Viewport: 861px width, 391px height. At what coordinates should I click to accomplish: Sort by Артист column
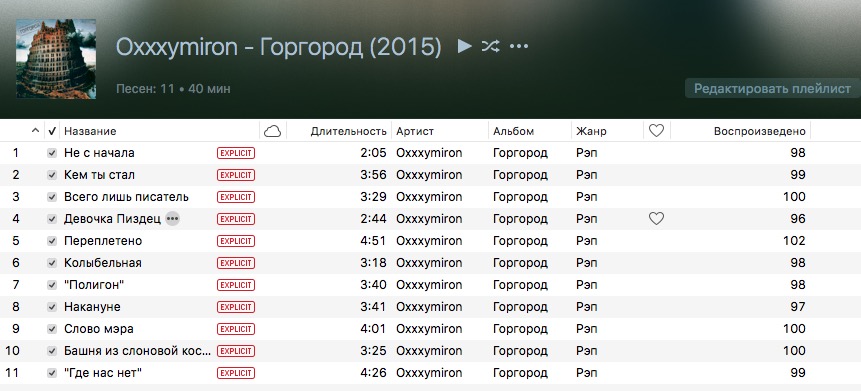coord(415,131)
